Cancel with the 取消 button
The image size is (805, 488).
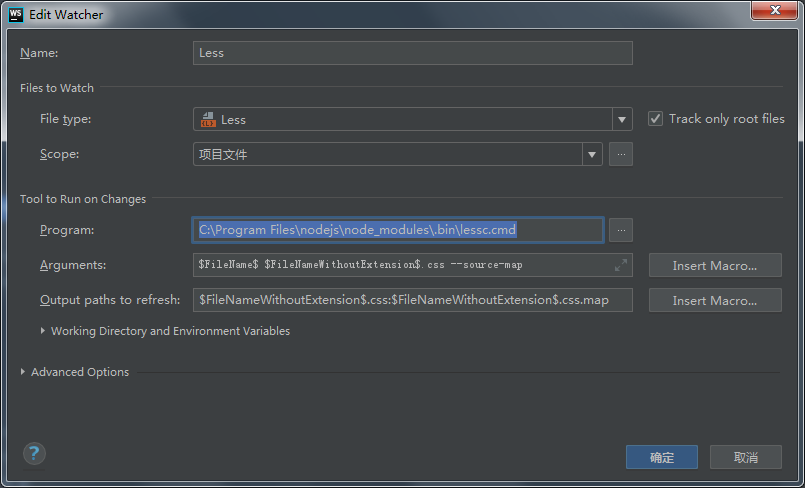745,457
